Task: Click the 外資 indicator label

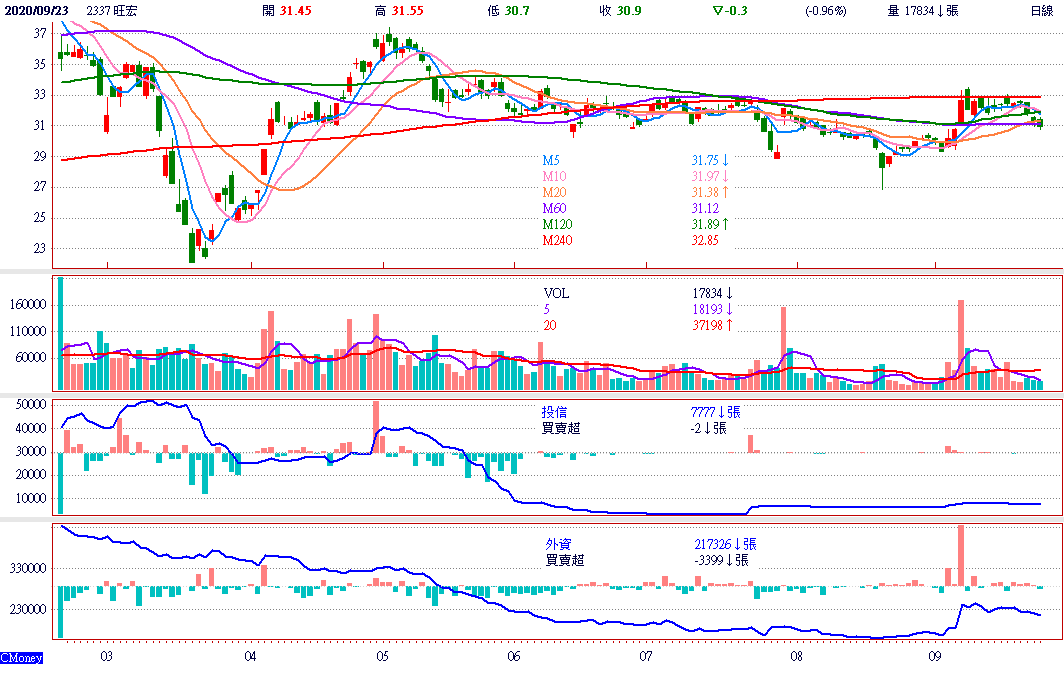Action: [558, 543]
